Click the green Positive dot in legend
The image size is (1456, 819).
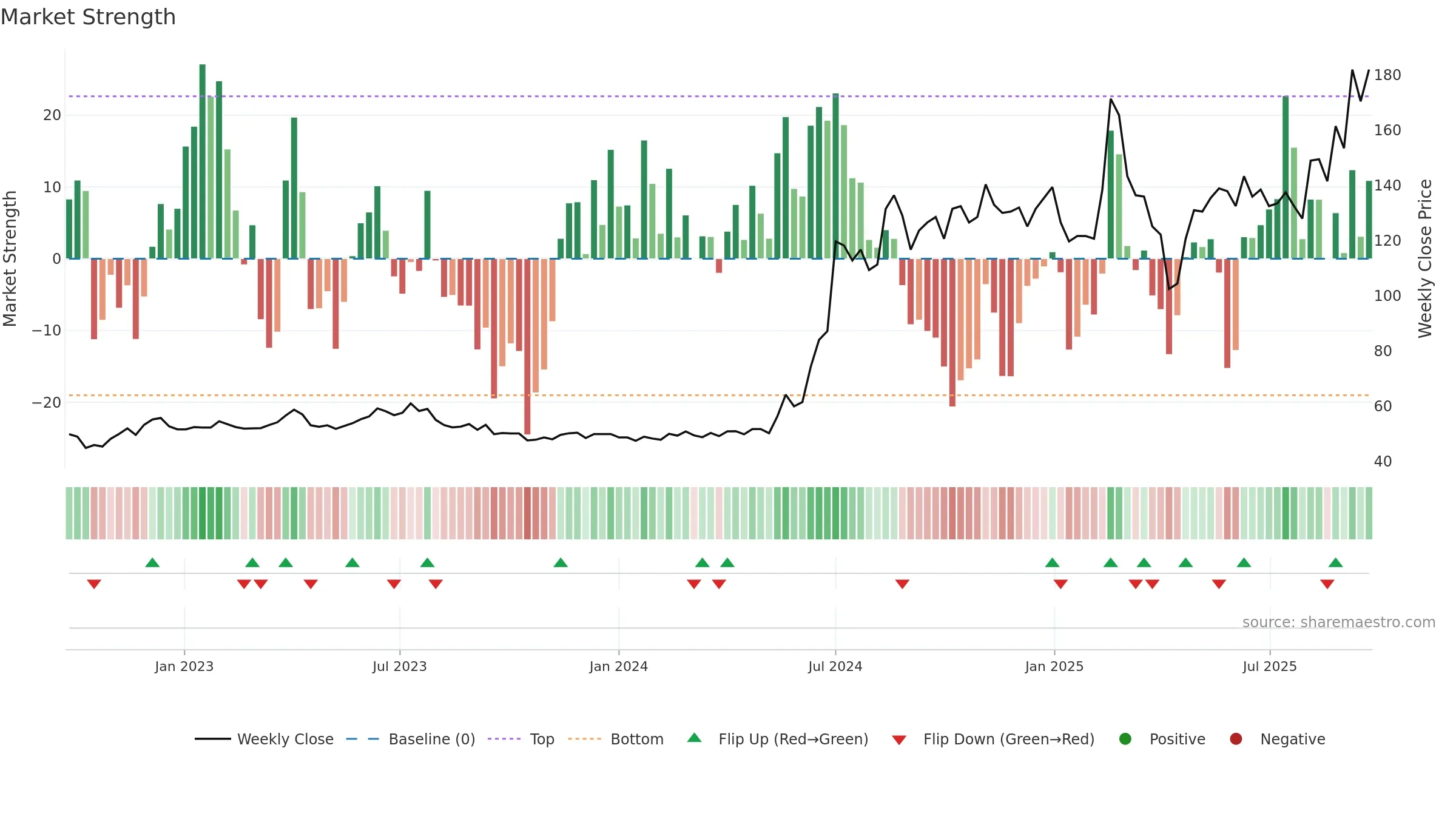[x=1125, y=739]
